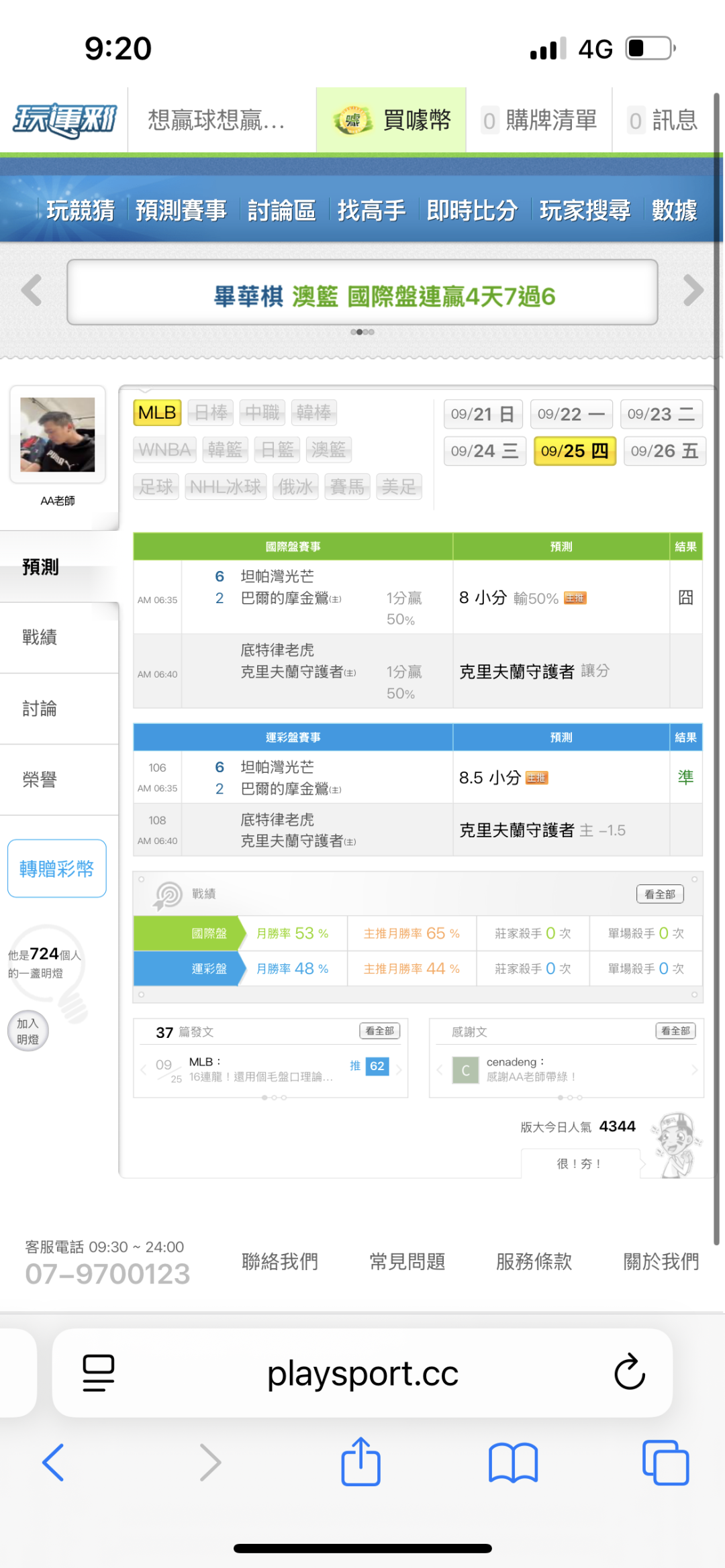Open Safari share sheet
The width and height of the screenshot is (725, 1568).
click(x=360, y=1461)
